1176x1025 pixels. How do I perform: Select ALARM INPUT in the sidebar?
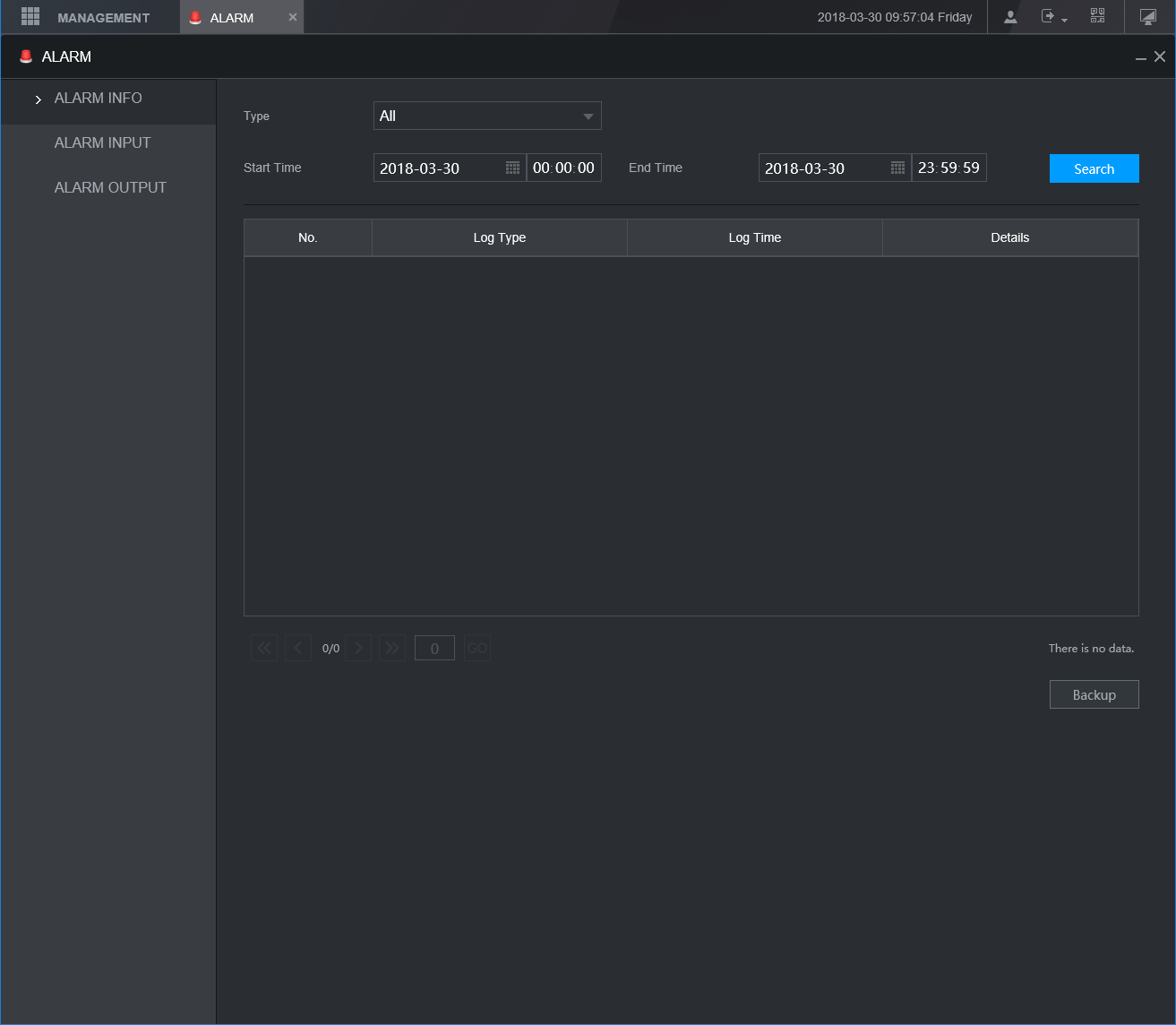(x=102, y=142)
